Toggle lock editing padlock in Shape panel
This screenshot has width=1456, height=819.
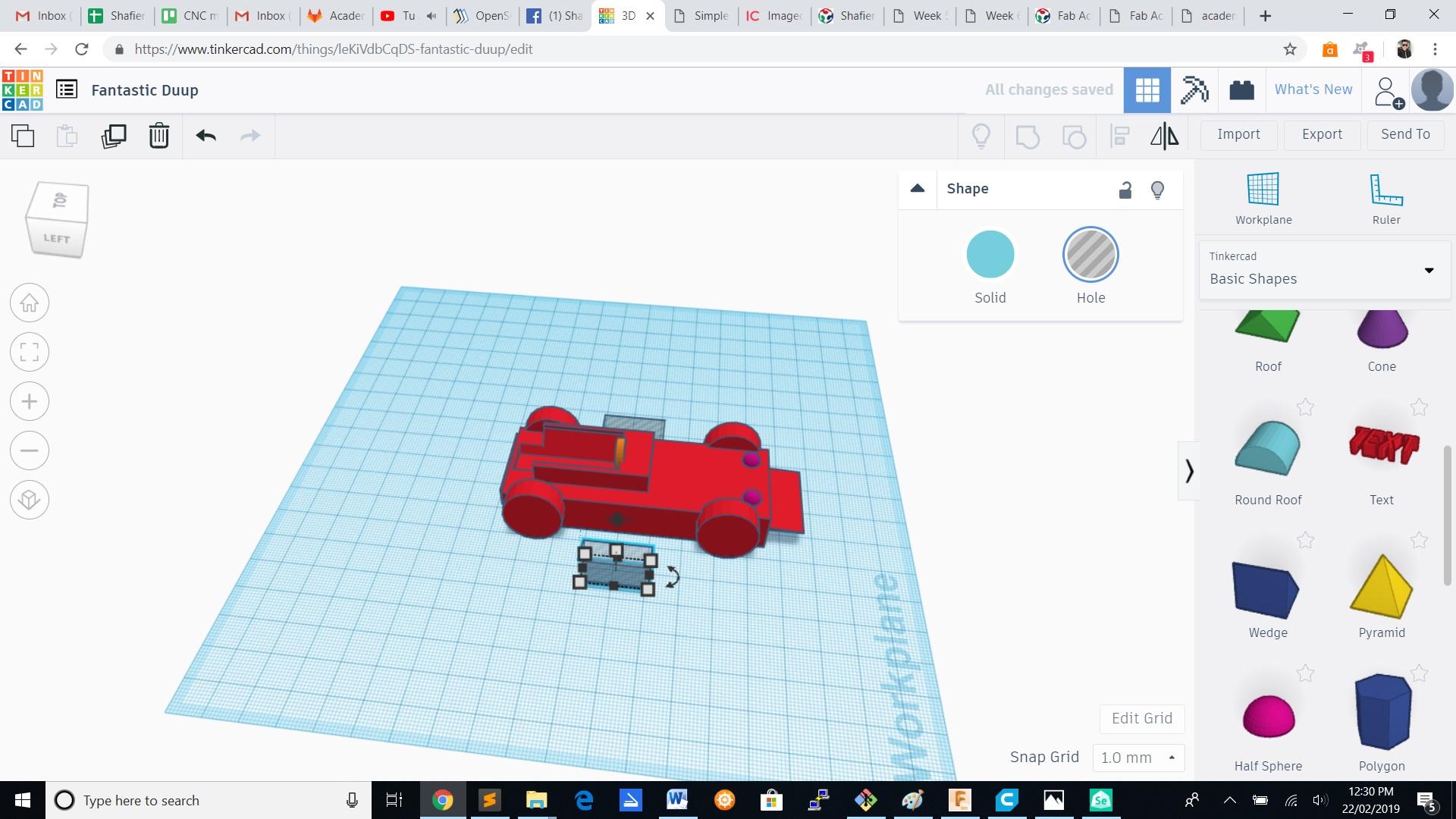[1125, 190]
